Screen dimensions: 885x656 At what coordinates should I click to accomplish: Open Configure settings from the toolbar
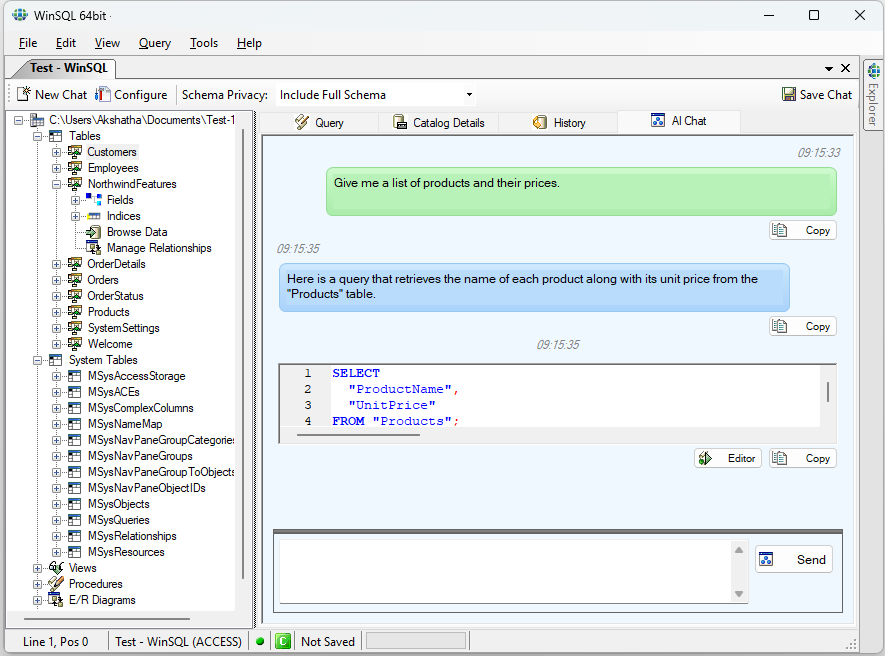pyautogui.click(x=133, y=94)
